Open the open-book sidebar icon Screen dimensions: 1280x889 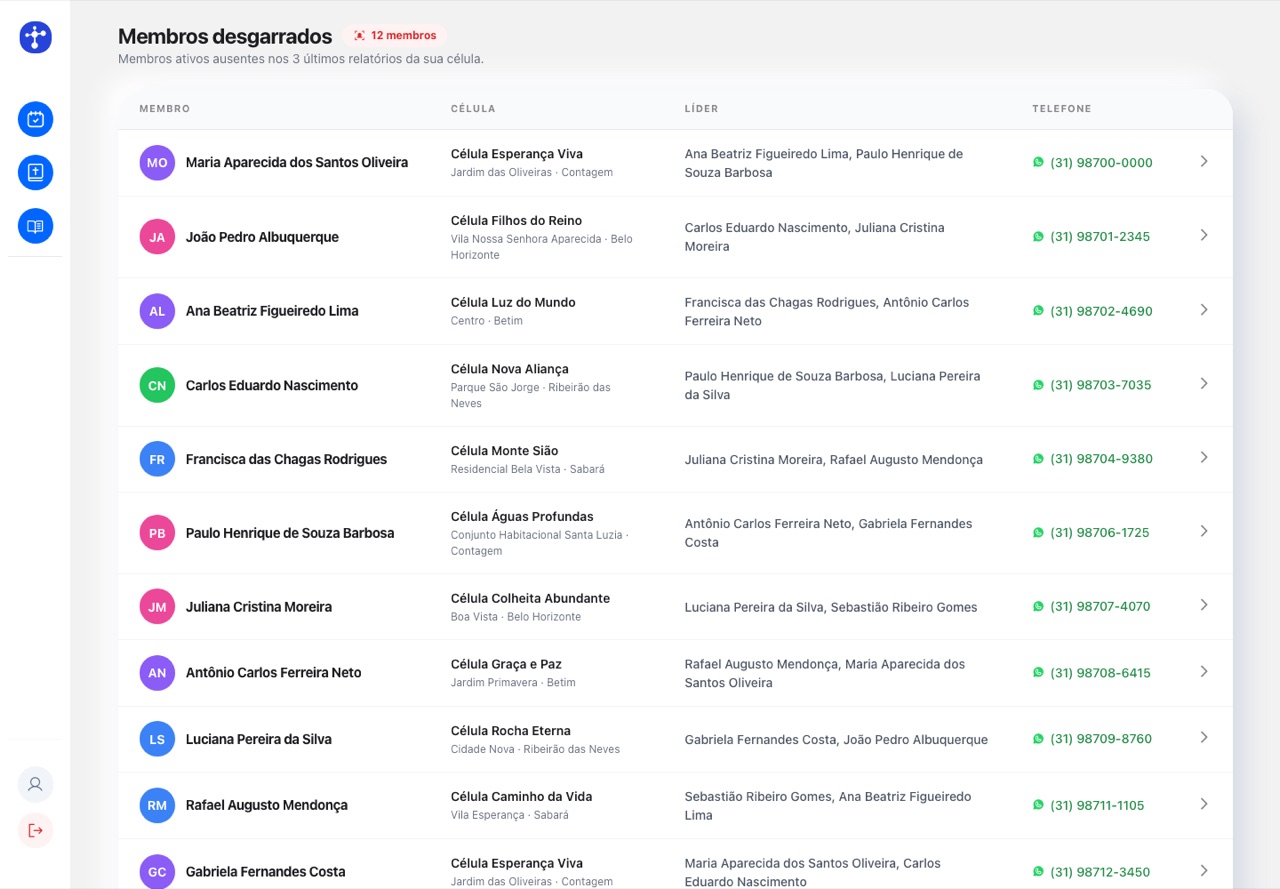click(35, 226)
